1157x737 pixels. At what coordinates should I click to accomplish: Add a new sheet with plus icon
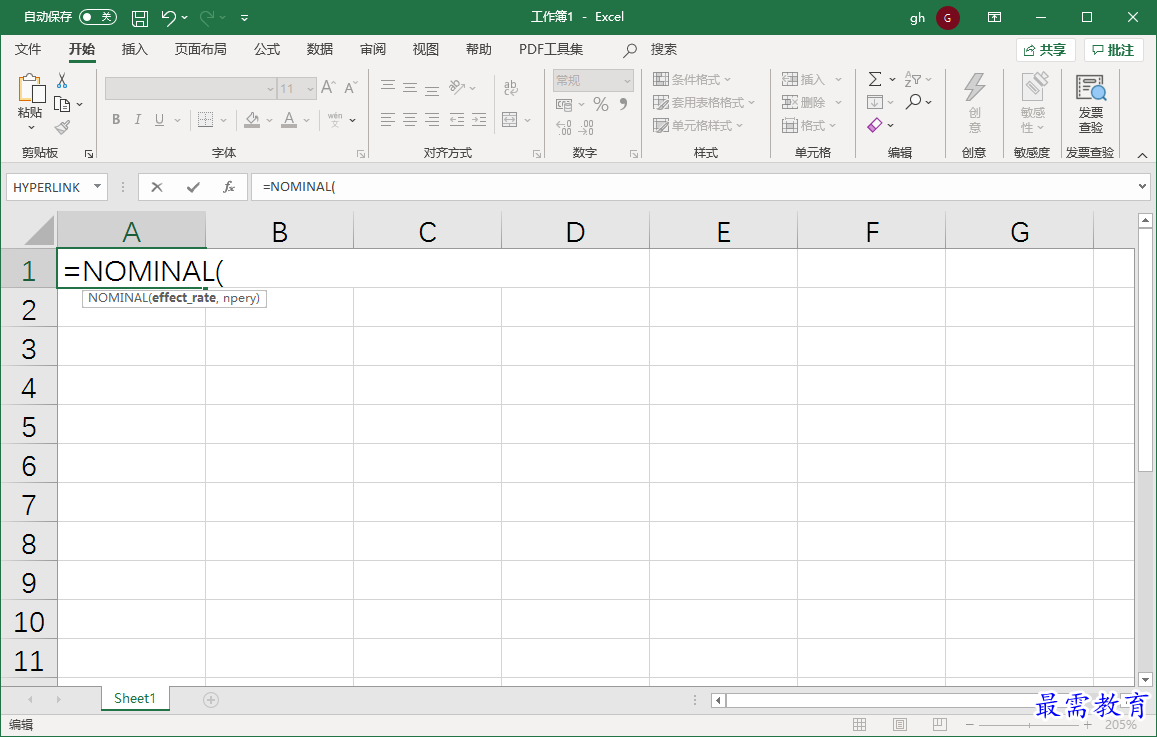click(x=211, y=700)
